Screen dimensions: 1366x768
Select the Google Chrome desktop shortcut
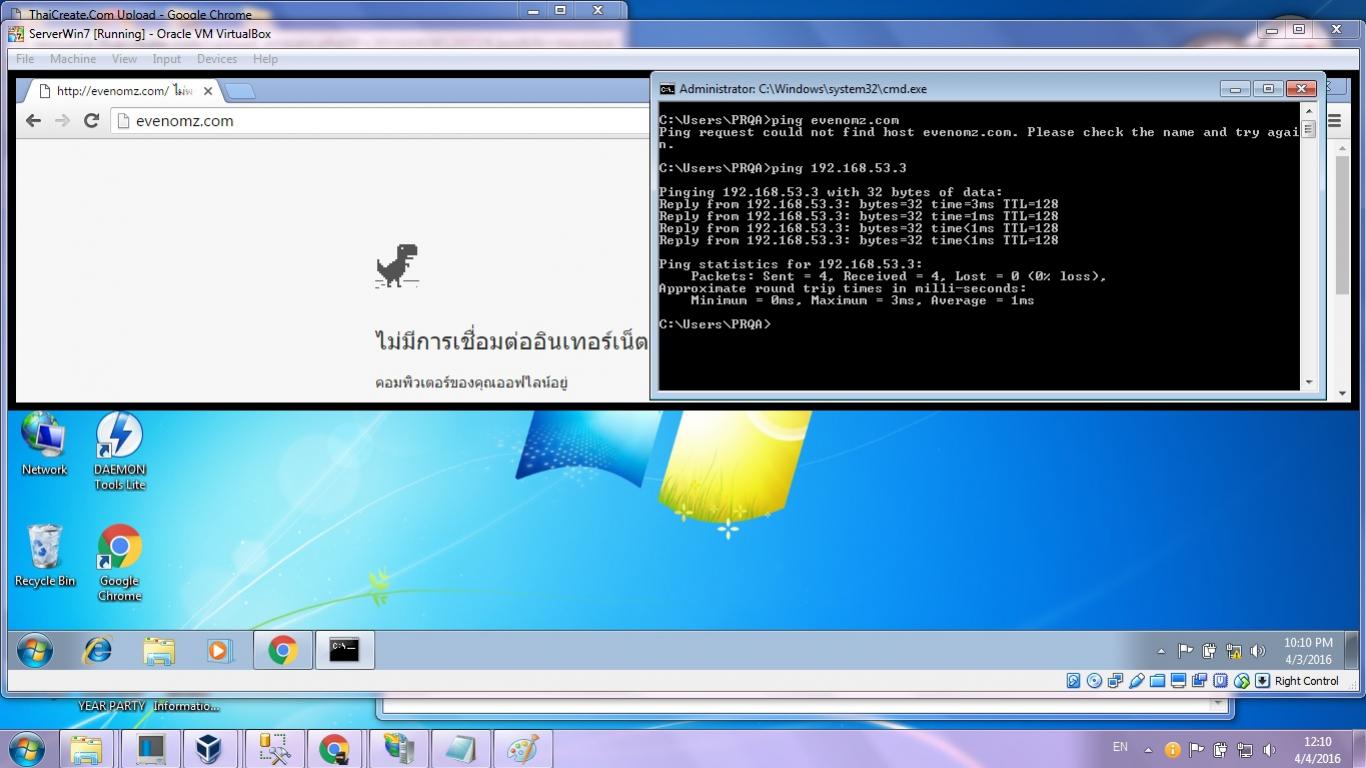click(119, 563)
